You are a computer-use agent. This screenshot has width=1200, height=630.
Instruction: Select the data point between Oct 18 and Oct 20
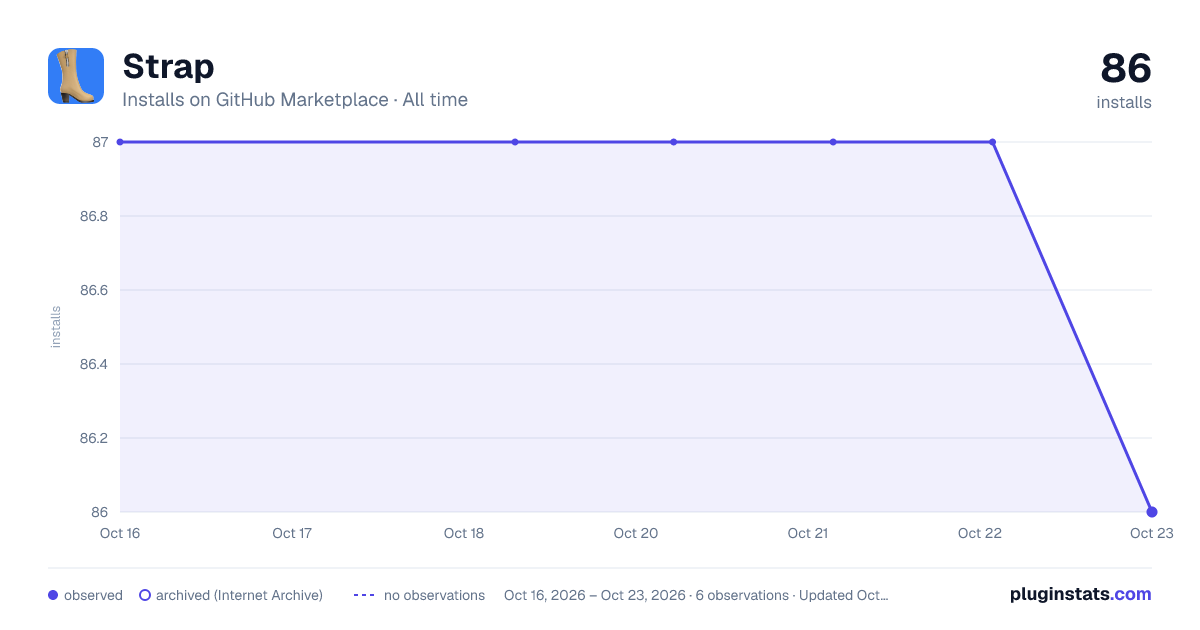(515, 142)
